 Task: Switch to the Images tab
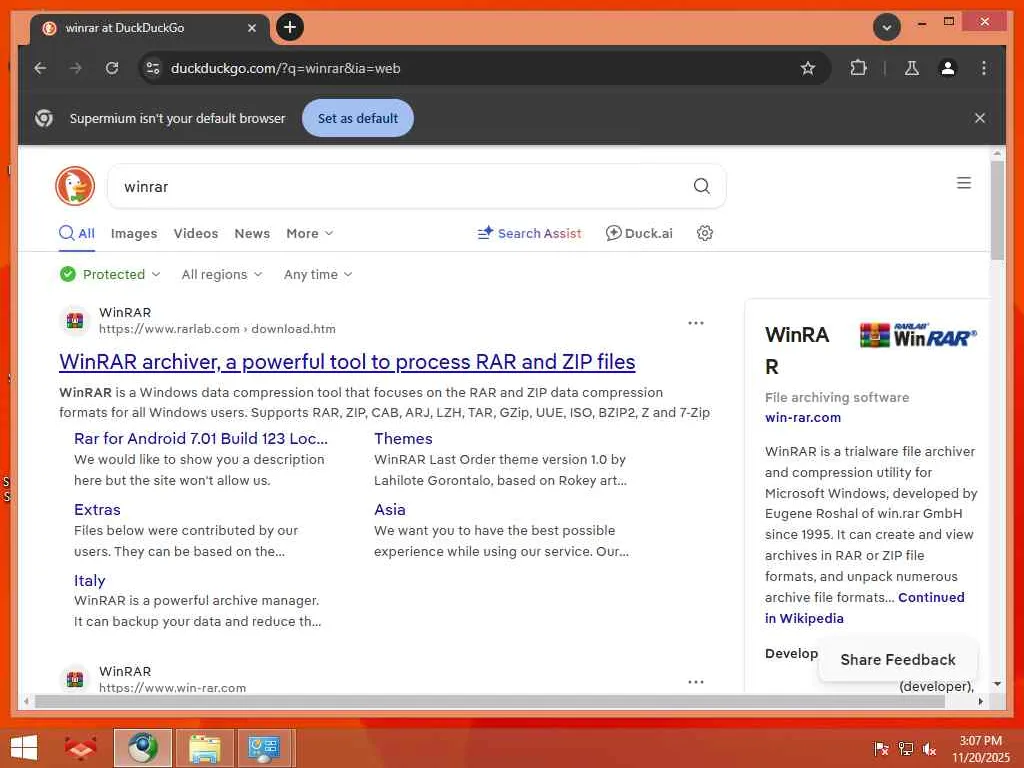134,233
